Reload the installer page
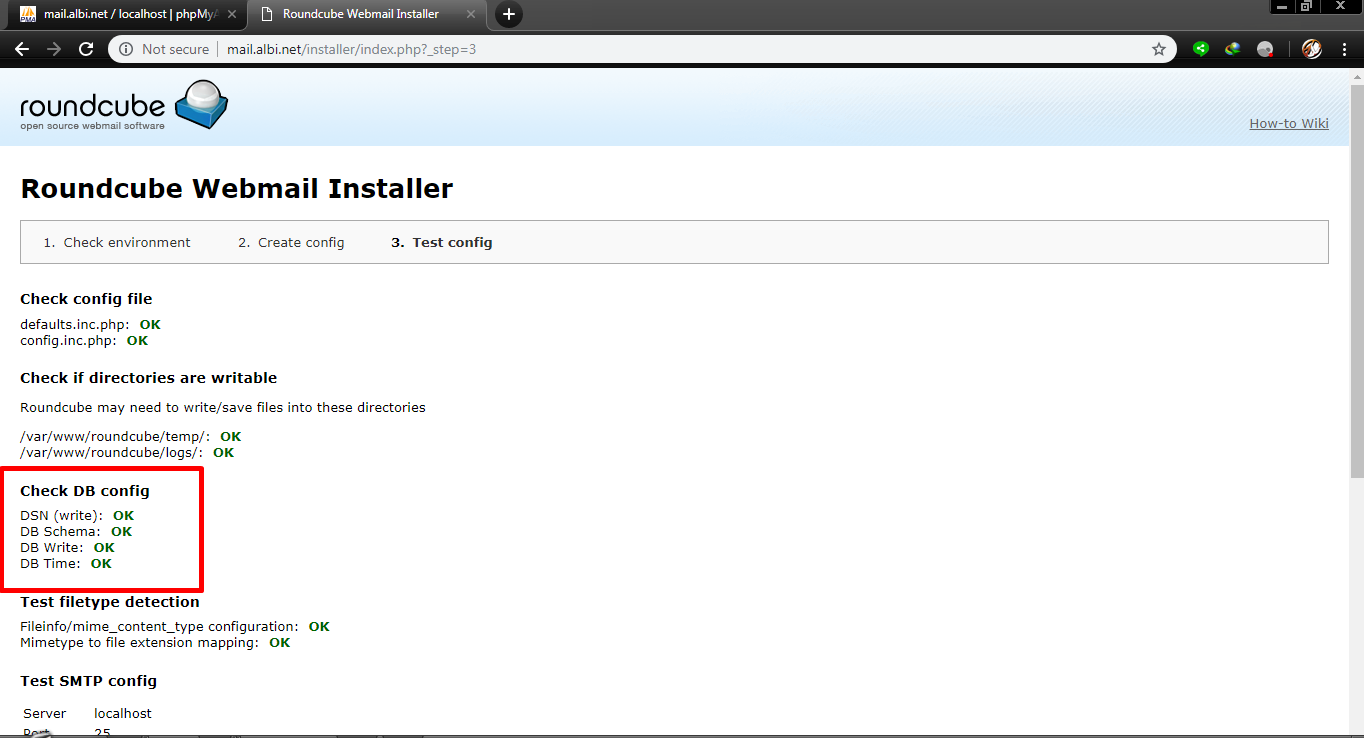1364x738 pixels. [86, 49]
